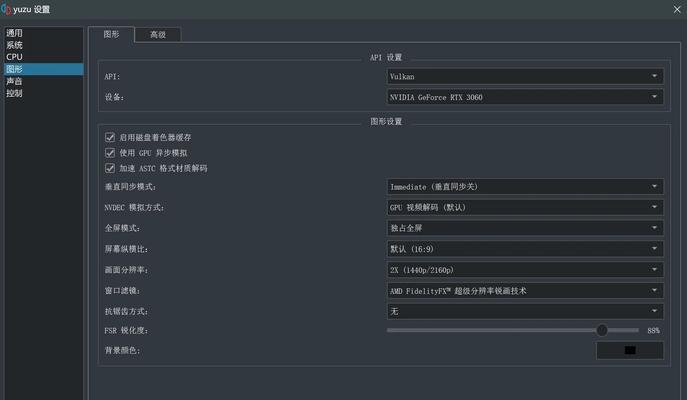Open the 抗锯齿方式 dropdown
Screen dimensions: 687x400
point(525,311)
